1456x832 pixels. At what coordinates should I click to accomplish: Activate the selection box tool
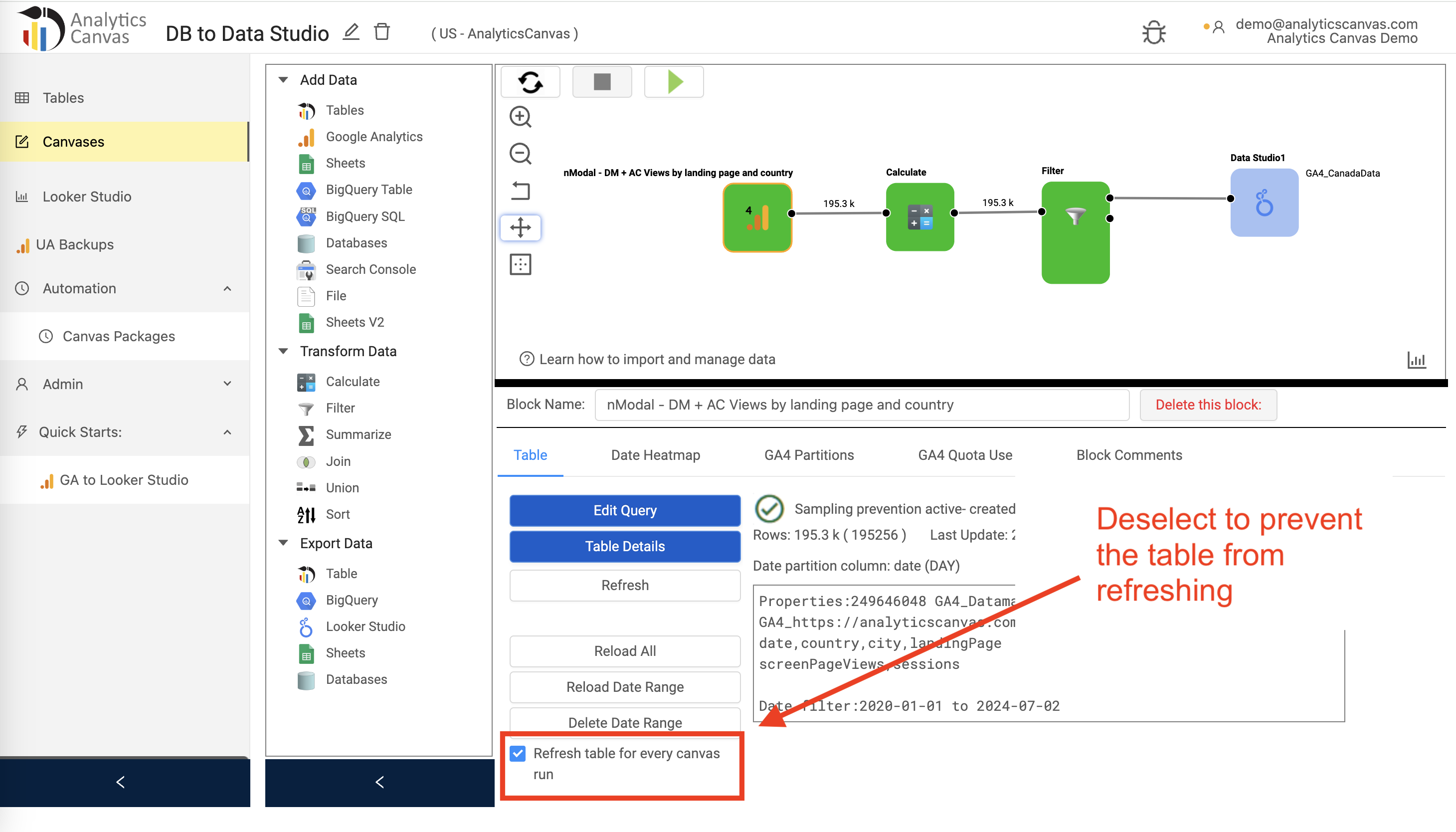521,264
